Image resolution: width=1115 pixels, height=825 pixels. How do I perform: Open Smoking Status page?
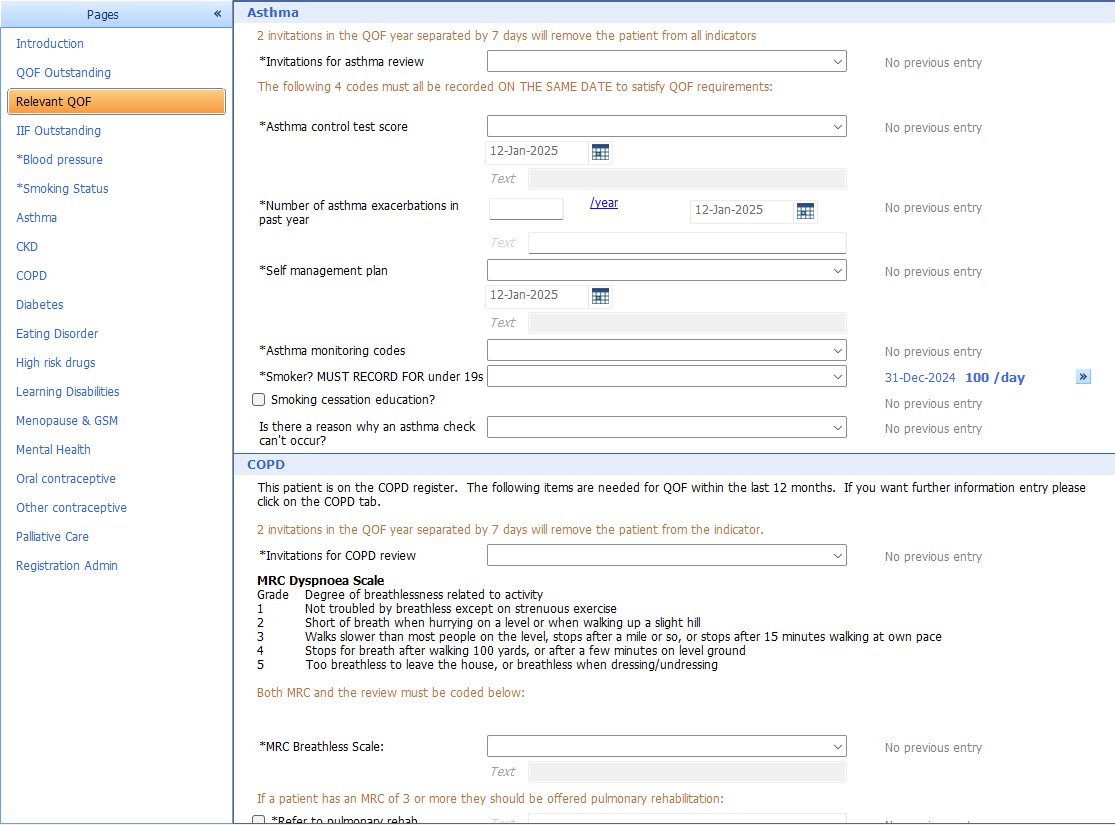click(x=62, y=188)
